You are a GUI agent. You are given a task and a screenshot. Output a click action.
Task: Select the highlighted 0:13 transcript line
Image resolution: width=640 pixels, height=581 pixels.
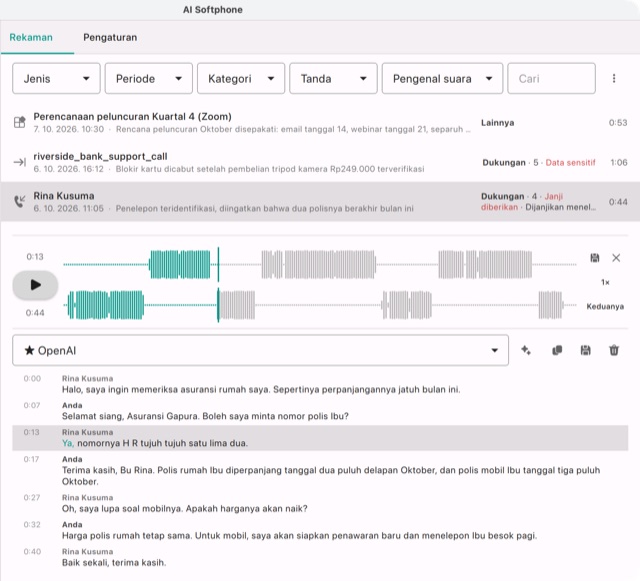pyautogui.click(x=320, y=438)
